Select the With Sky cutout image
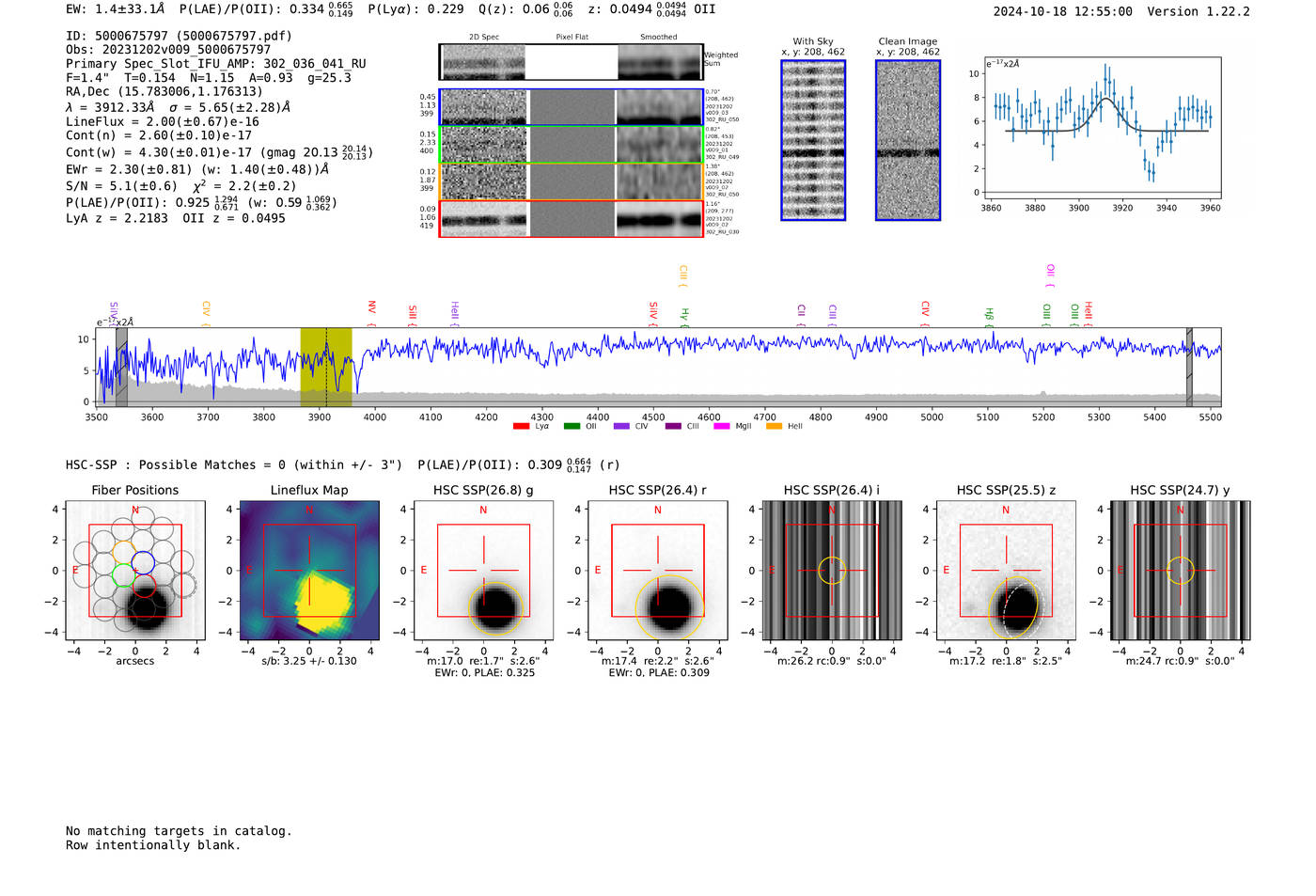The height and width of the screenshot is (896, 1316). [813, 140]
